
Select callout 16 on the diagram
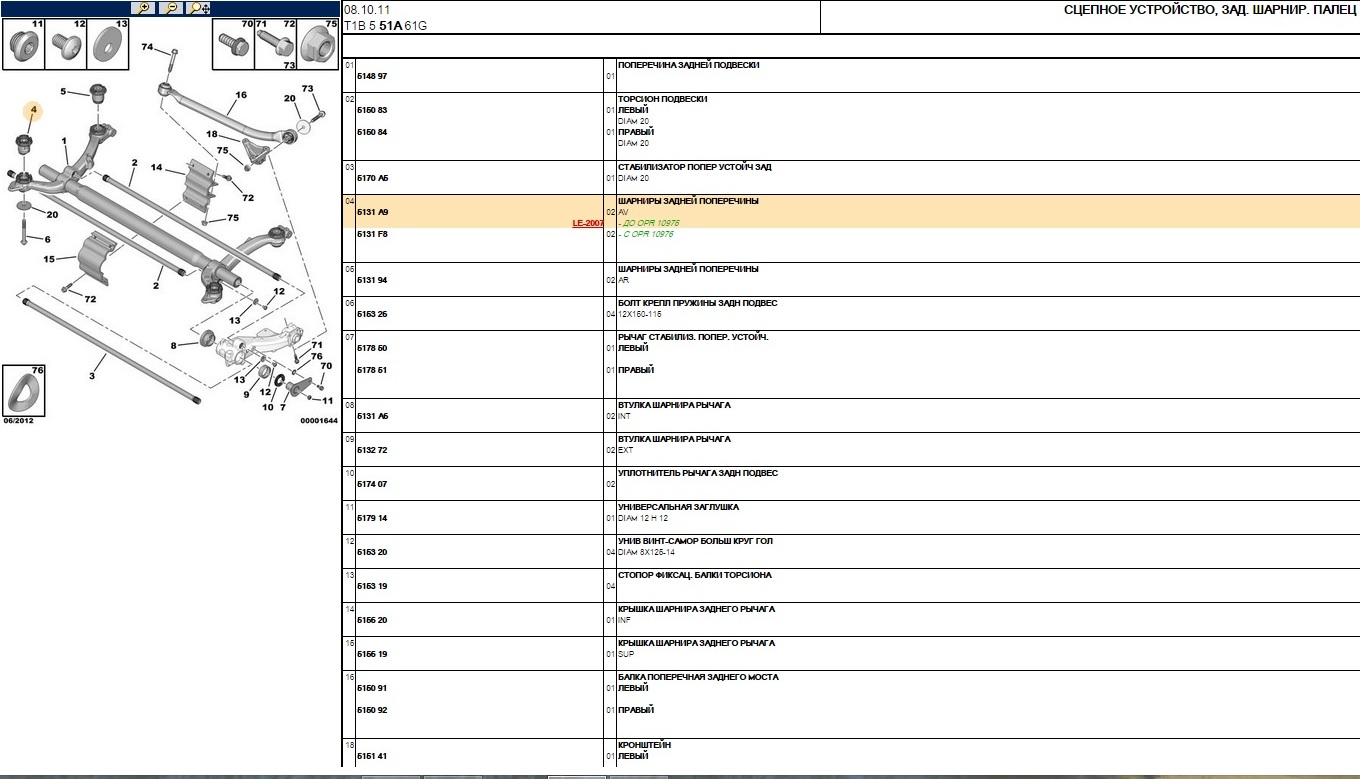click(241, 96)
